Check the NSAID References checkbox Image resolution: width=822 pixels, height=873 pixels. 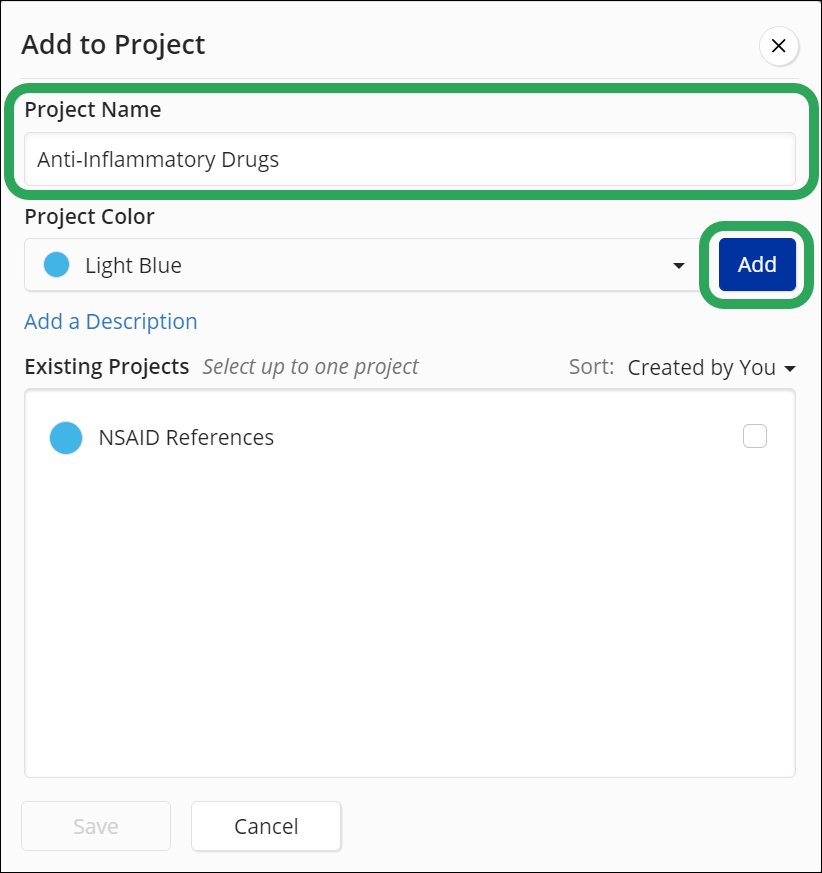(755, 436)
